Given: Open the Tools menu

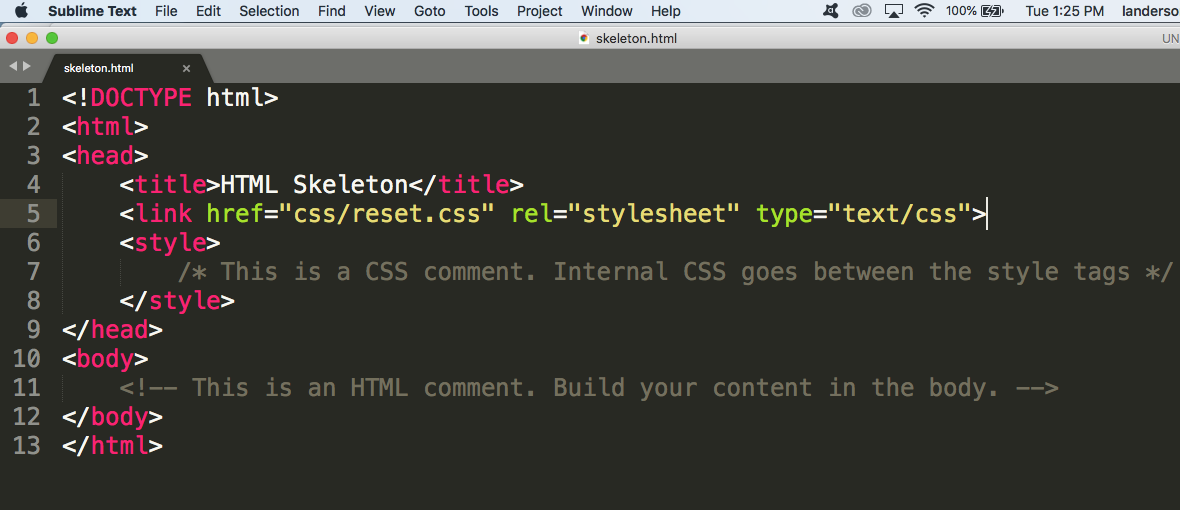Looking at the screenshot, I should (481, 11).
